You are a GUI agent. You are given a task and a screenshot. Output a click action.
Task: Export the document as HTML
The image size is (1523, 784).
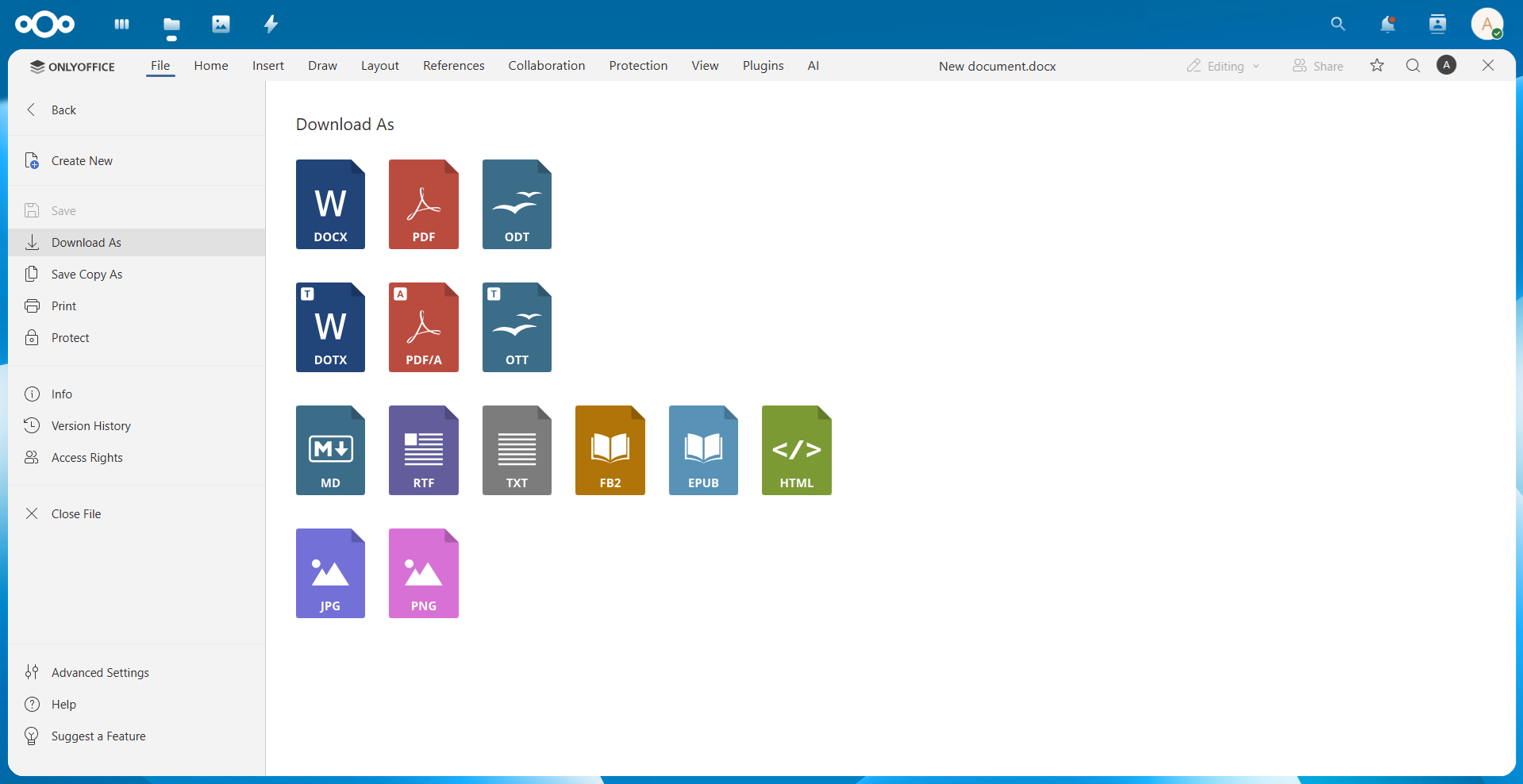tap(796, 450)
